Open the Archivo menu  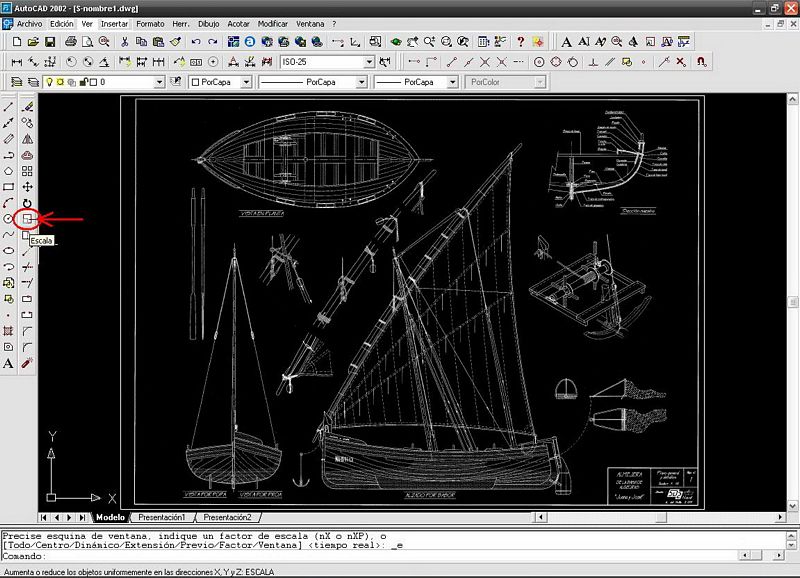pyautogui.click(x=30, y=24)
